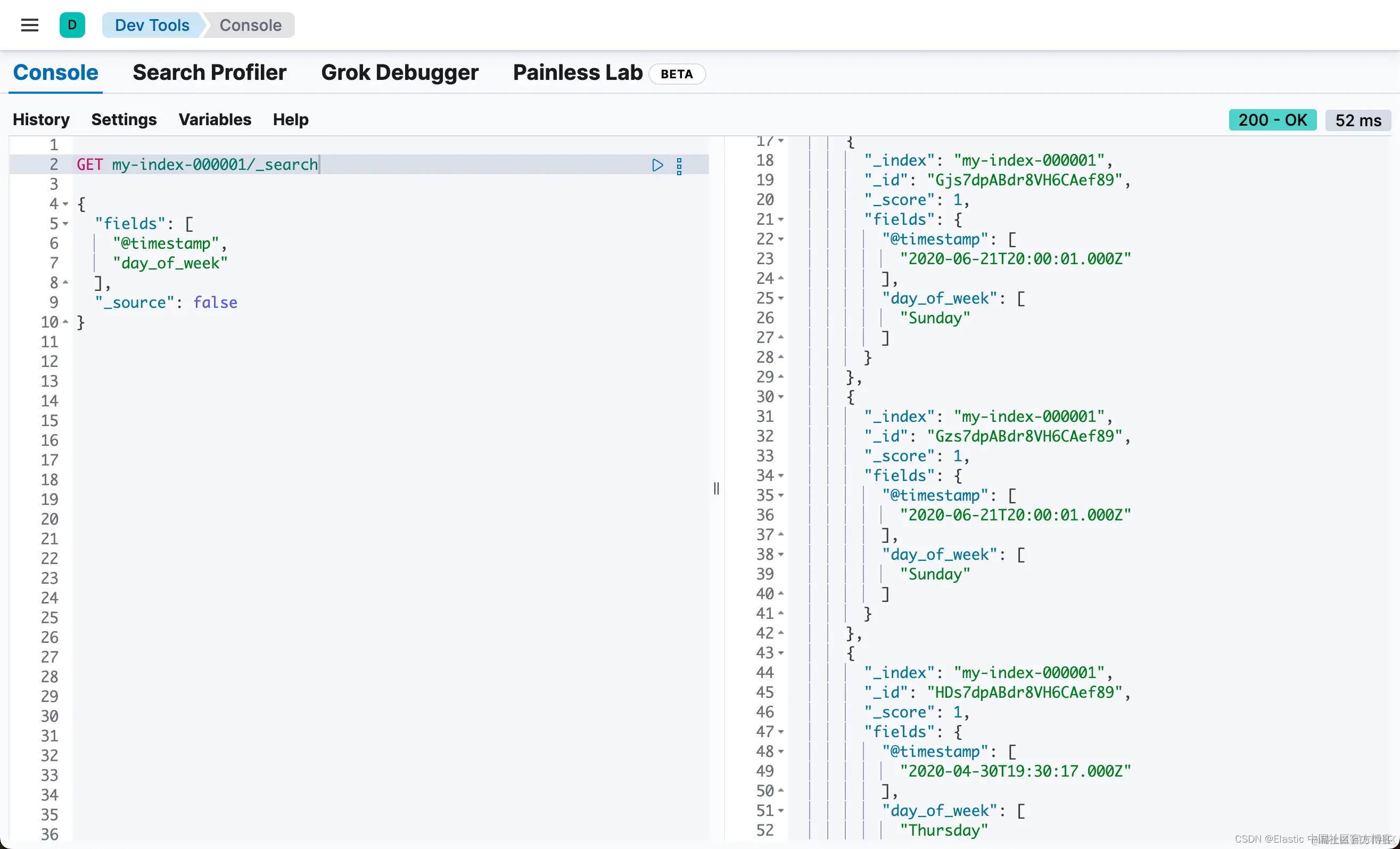
Task: Open the Grok Debugger tab
Action: [399, 73]
